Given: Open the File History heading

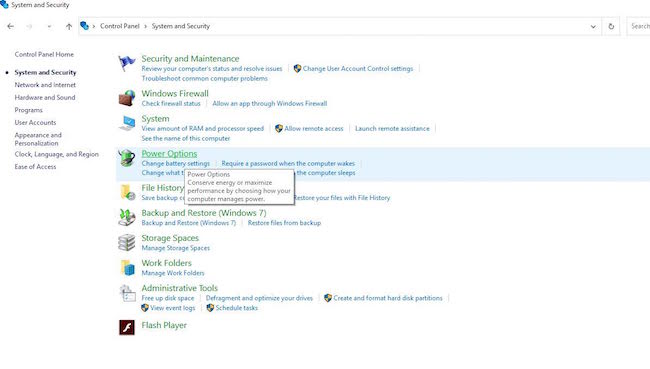Looking at the screenshot, I should (162, 188).
